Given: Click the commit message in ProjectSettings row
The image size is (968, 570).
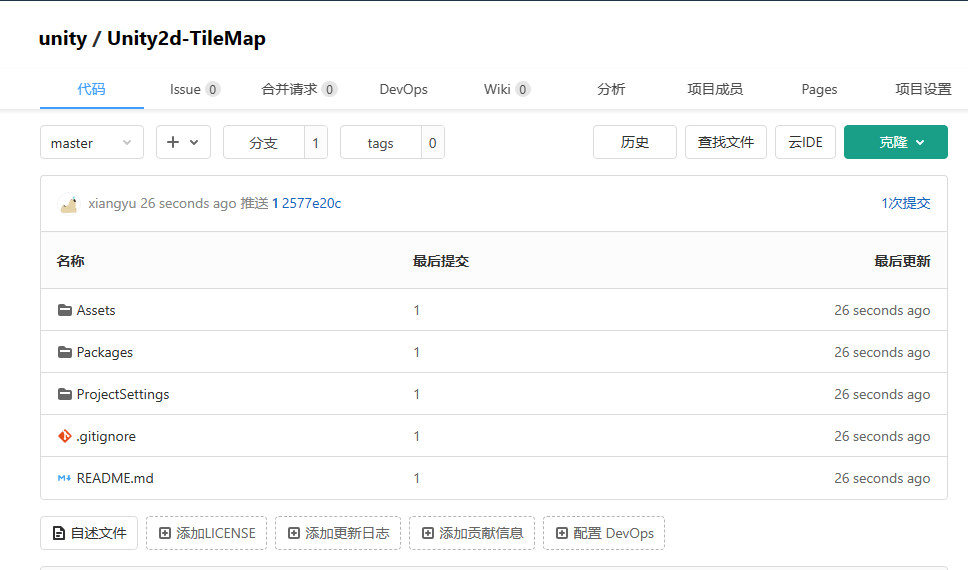Looking at the screenshot, I should [417, 394].
